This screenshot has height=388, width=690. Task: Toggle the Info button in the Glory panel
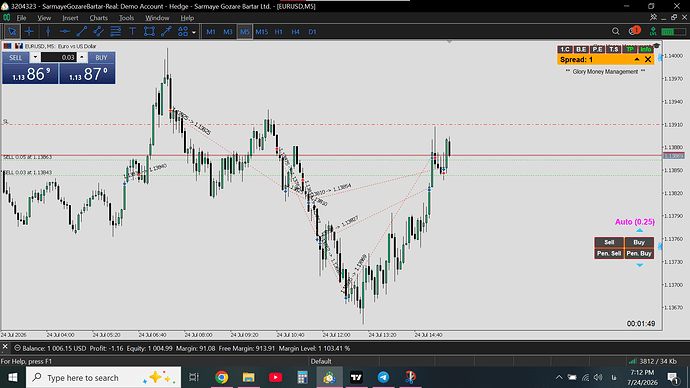pyautogui.click(x=646, y=49)
